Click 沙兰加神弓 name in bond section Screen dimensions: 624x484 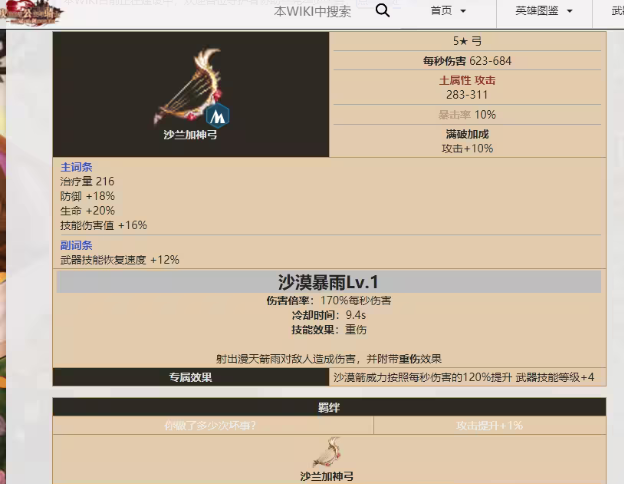[x=327, y=476]
